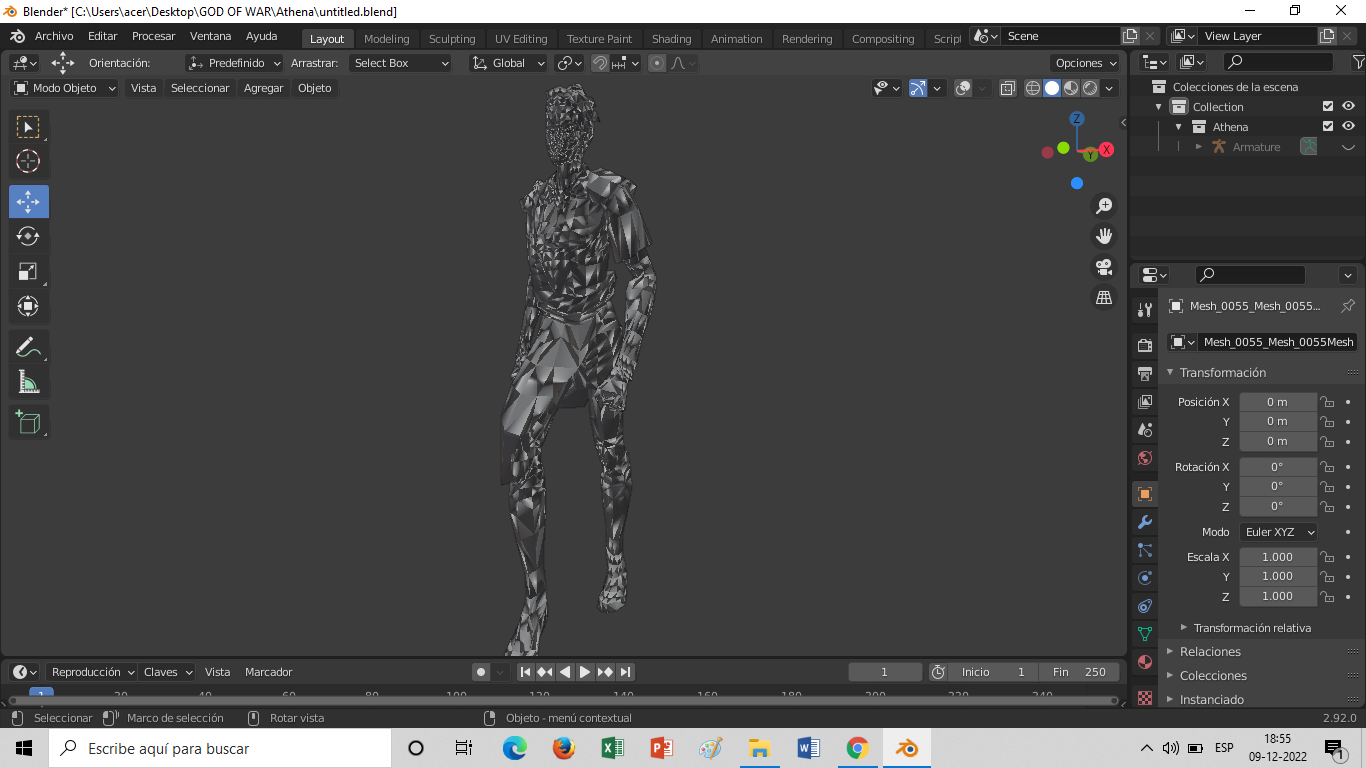Click the pan view hand icon
The height and width of the screenshot is (768, 1366).
pos(1104,236)
